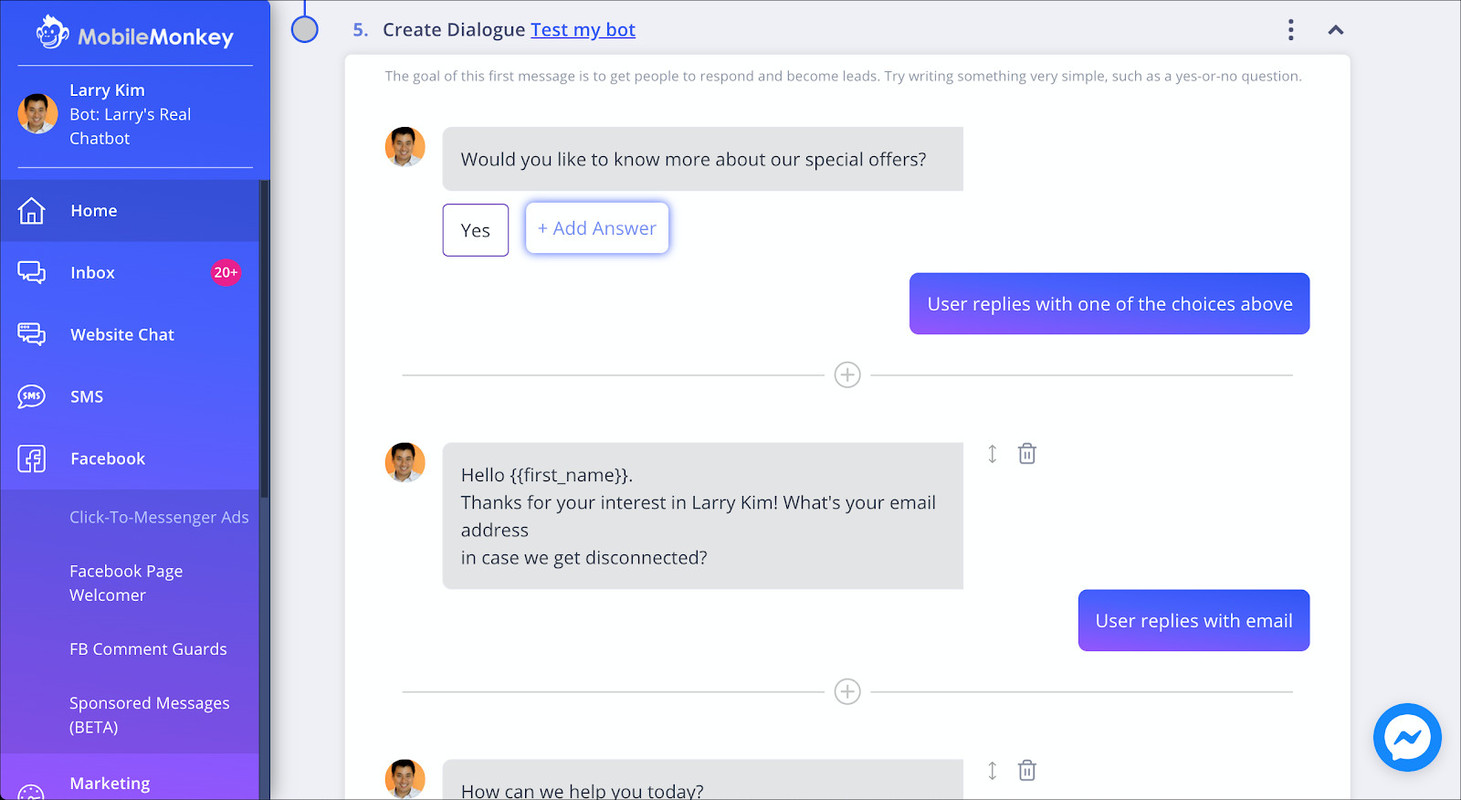Open "Facebook Page Welcomer"

pyautogui.click(x=126, y=583)
